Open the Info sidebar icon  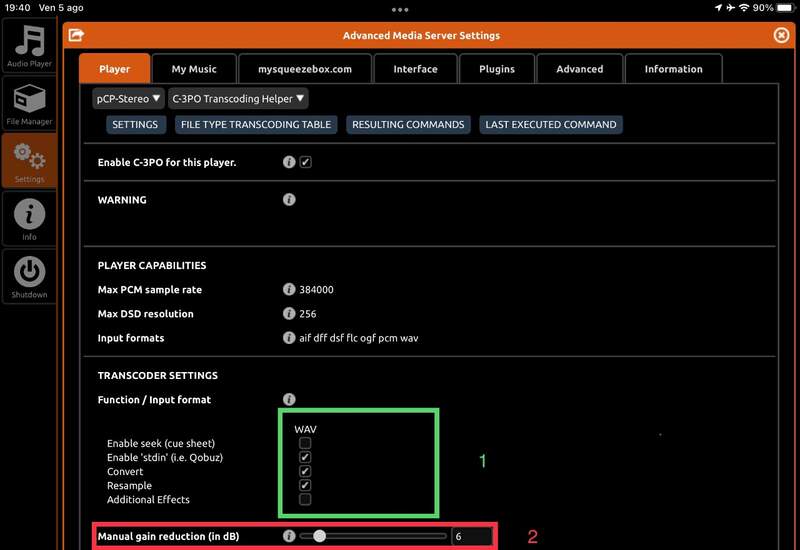[29, 217]
